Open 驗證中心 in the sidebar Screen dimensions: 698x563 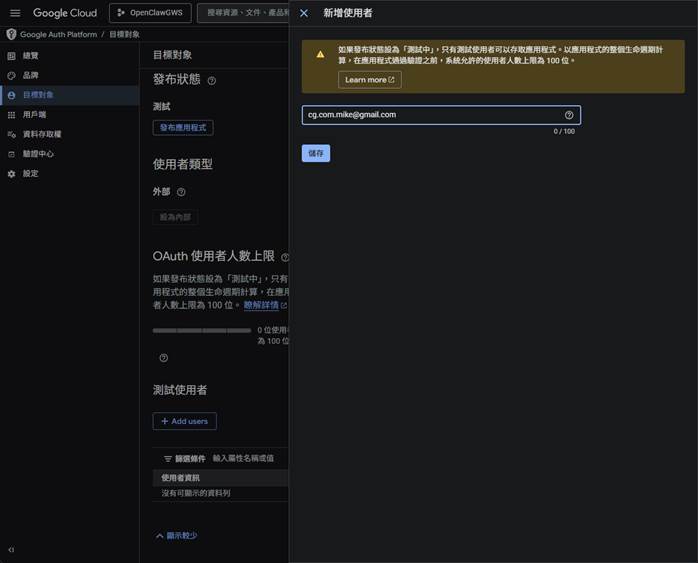(x=38, y=154)
